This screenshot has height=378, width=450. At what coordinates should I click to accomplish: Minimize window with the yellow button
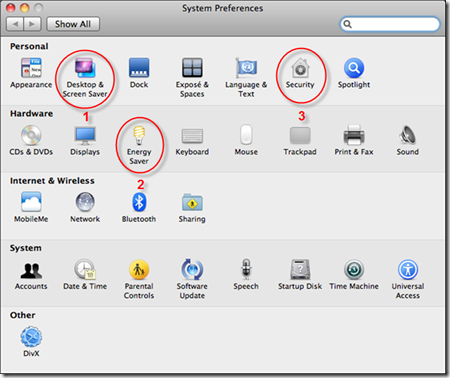pos(25,8)
